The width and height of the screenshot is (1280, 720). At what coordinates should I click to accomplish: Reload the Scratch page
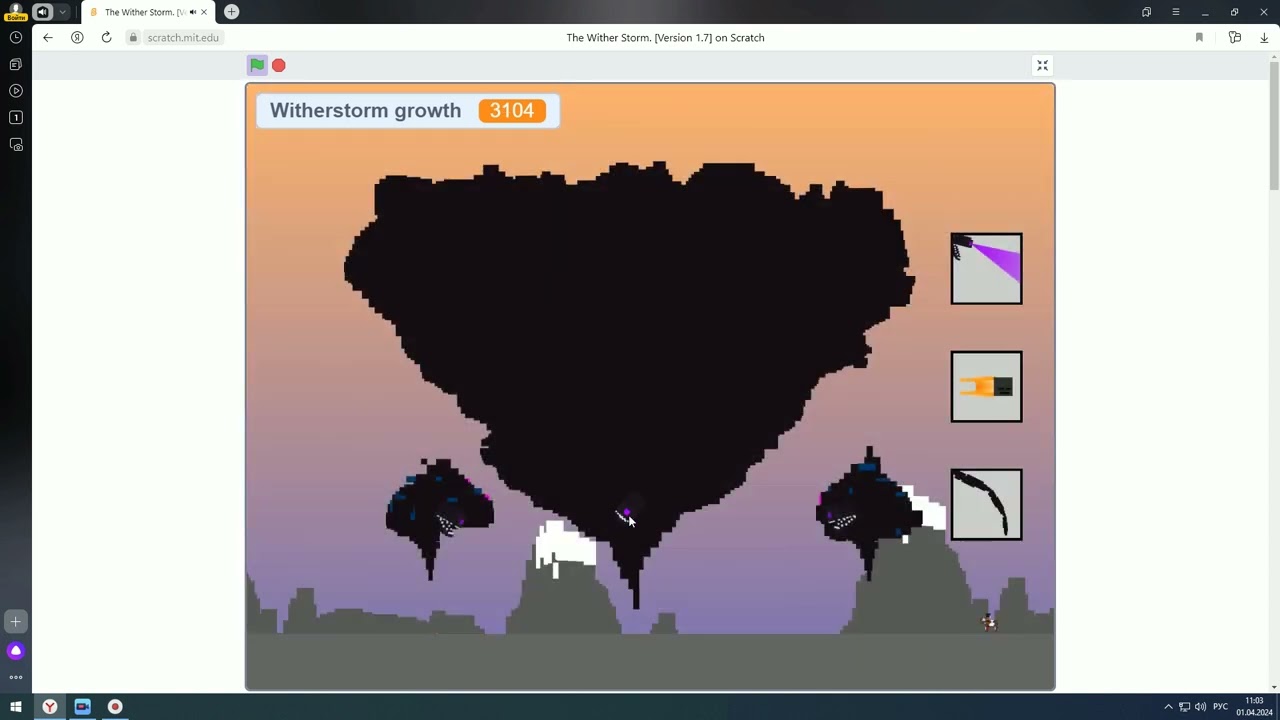[x=106, y=38]
